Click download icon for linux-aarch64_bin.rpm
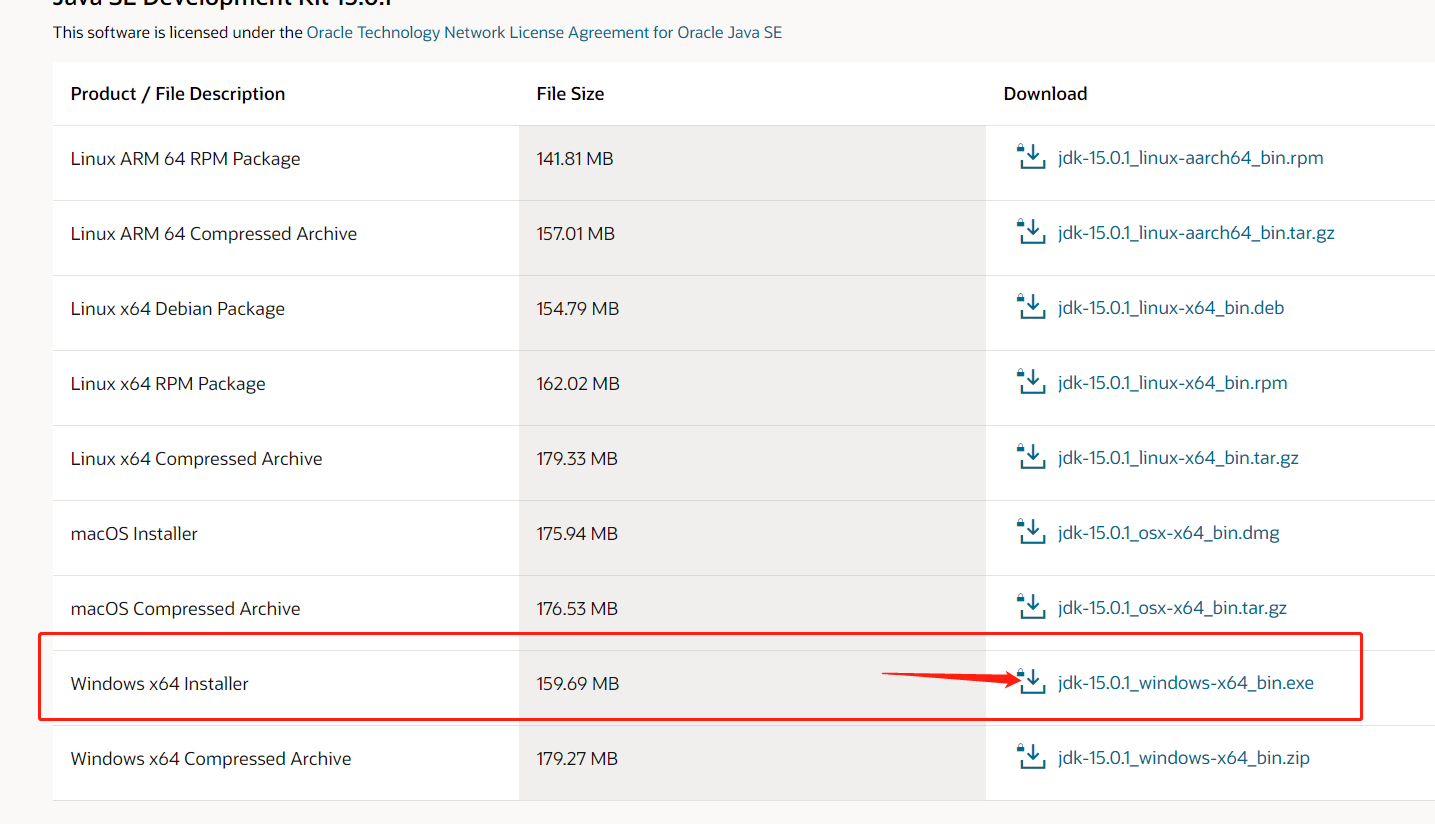1435x824 pixels. tap(1031, 157)
